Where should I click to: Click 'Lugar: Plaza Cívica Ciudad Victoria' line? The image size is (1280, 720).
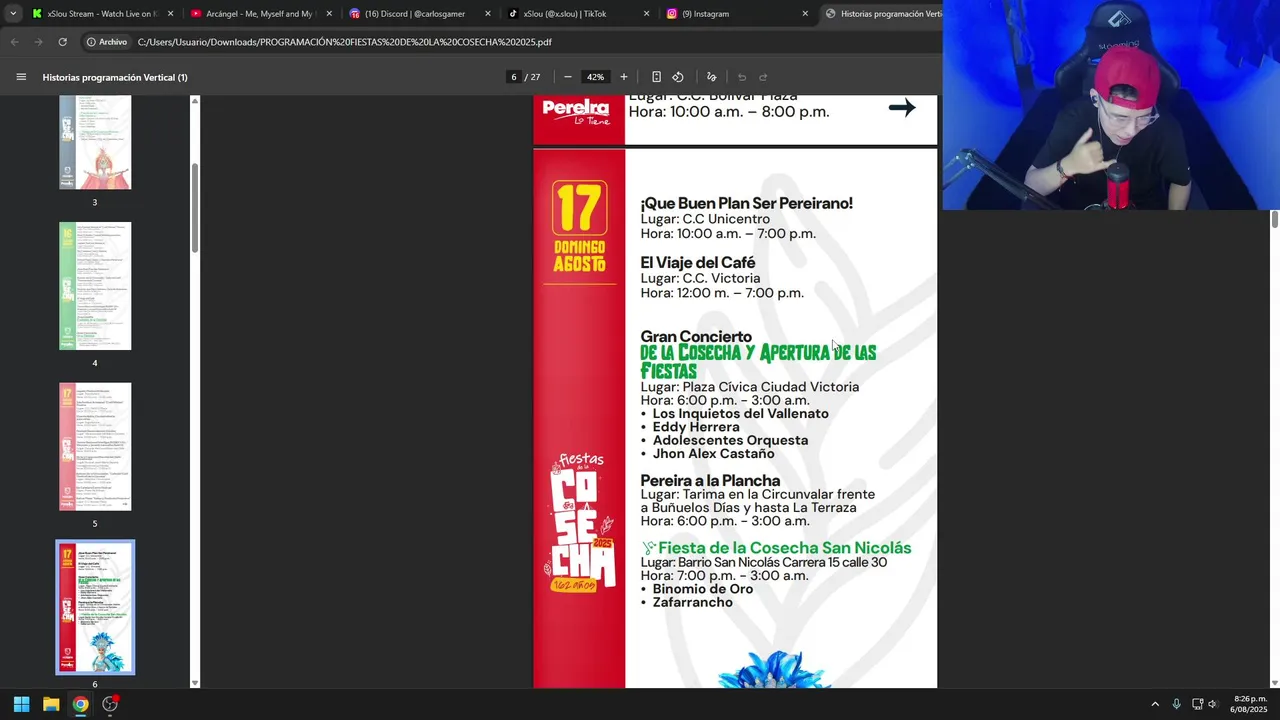(749, 387)
